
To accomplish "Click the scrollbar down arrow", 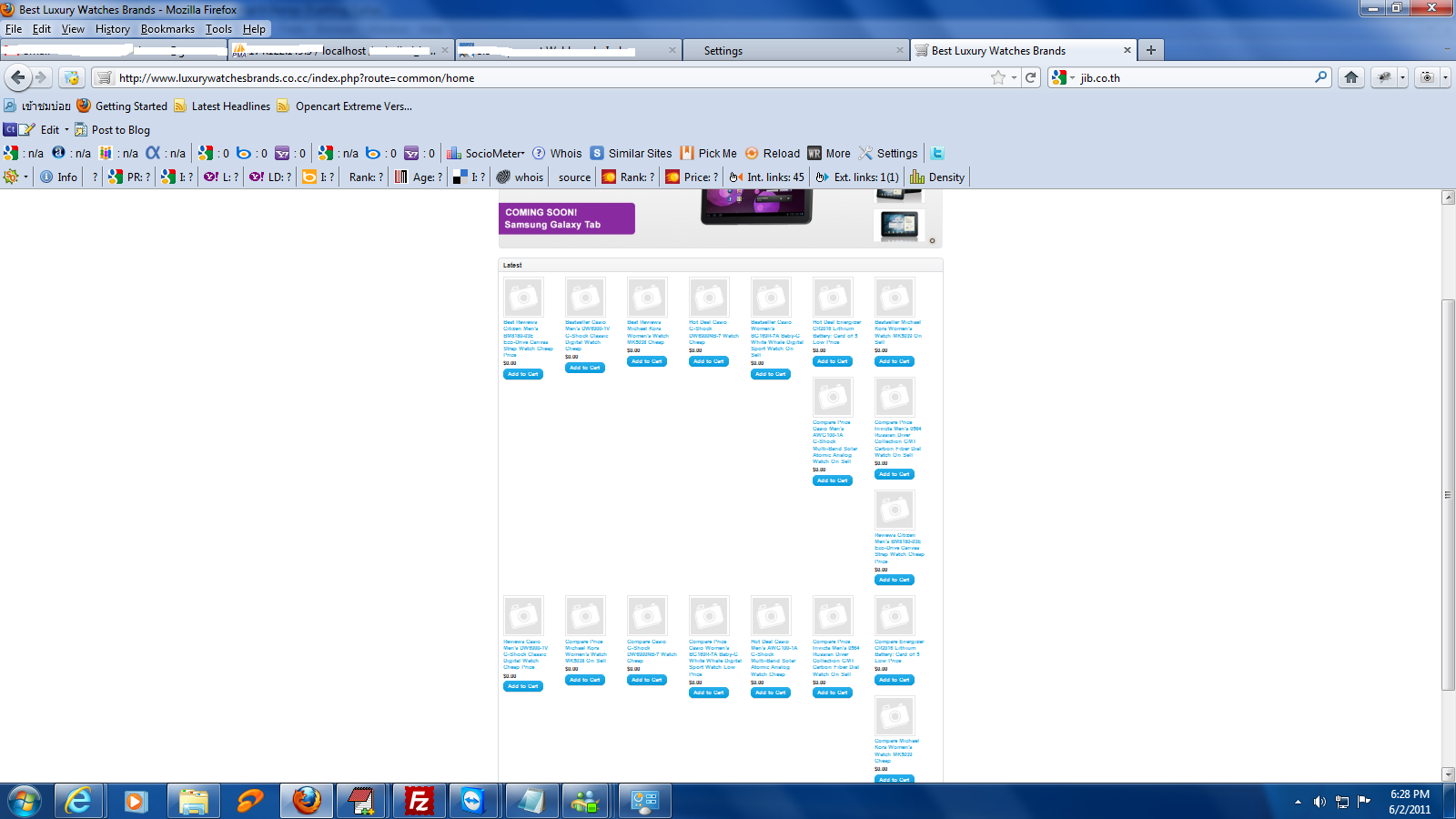I will click(x=1448, y=774).
